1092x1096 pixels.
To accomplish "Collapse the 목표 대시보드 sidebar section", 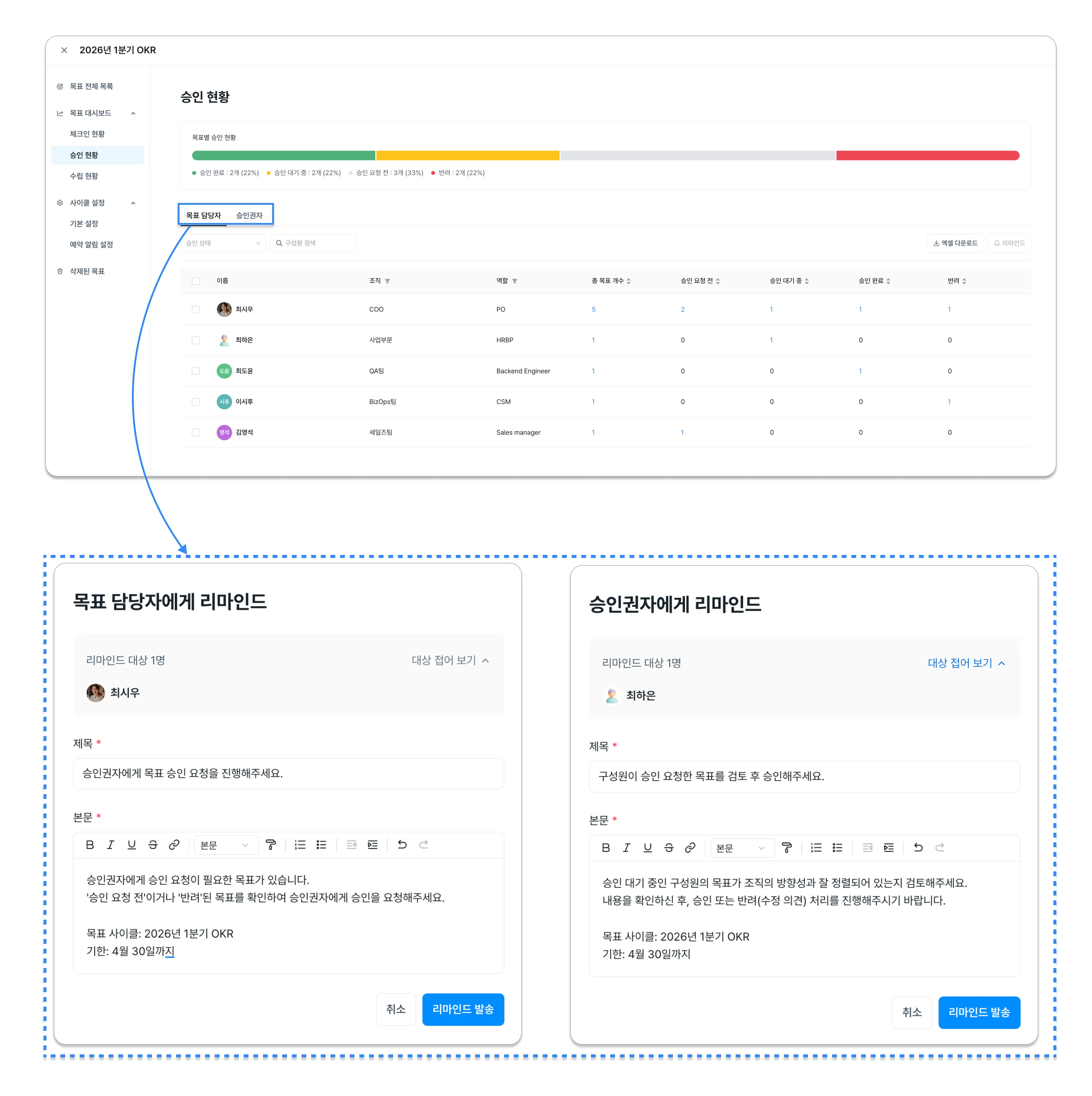I will 133,113.
